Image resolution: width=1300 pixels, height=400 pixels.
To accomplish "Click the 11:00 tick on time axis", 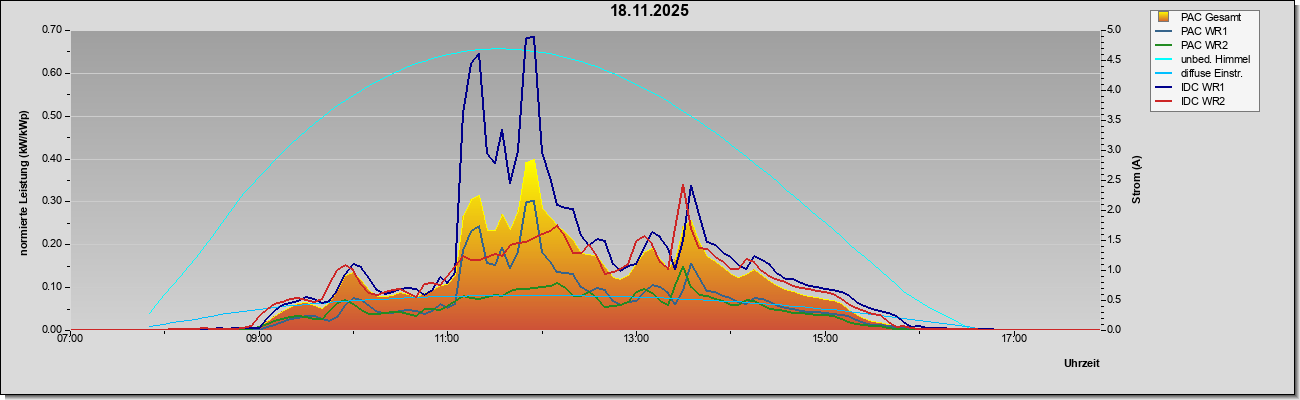I will tap(447, 339).
